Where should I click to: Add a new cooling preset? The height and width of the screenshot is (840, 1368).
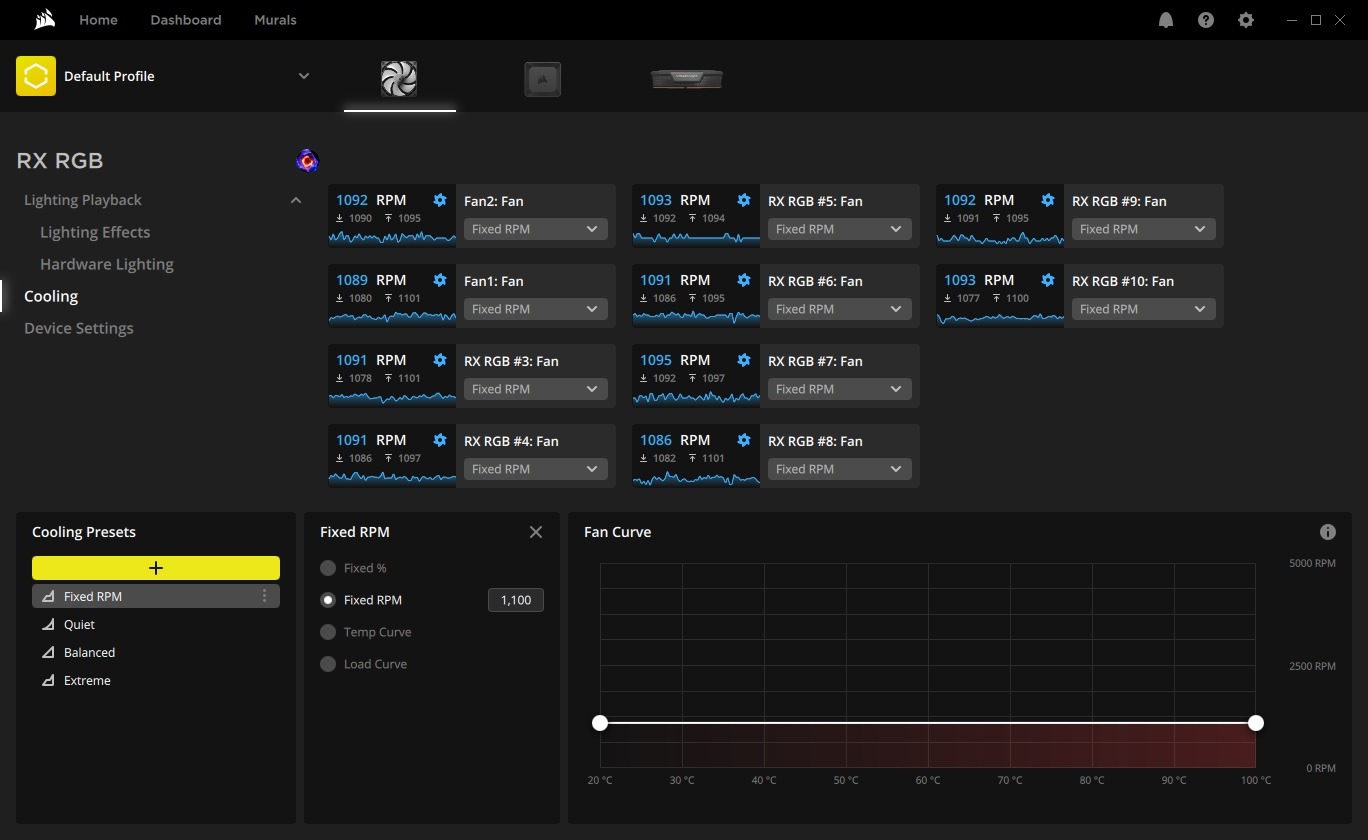[x=156, y=568]
